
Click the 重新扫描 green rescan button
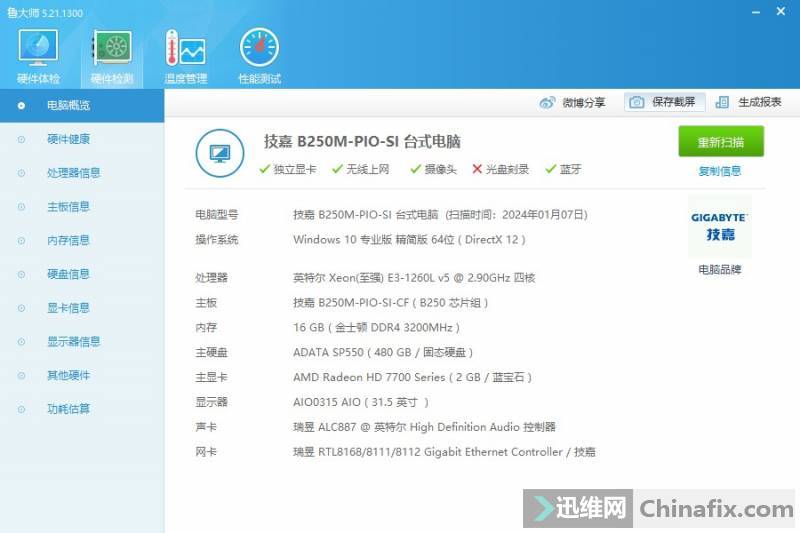tap(720, 142)
